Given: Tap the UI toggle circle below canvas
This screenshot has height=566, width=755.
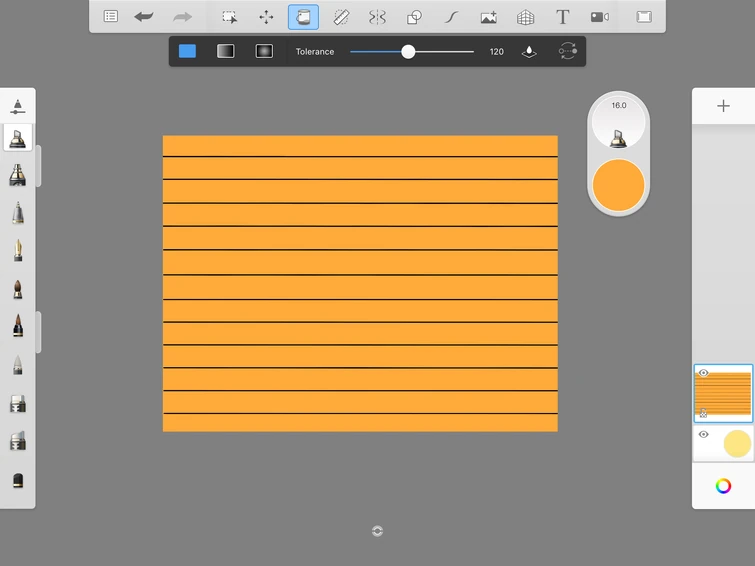Looking at the screenshot, I should [378, 531].
